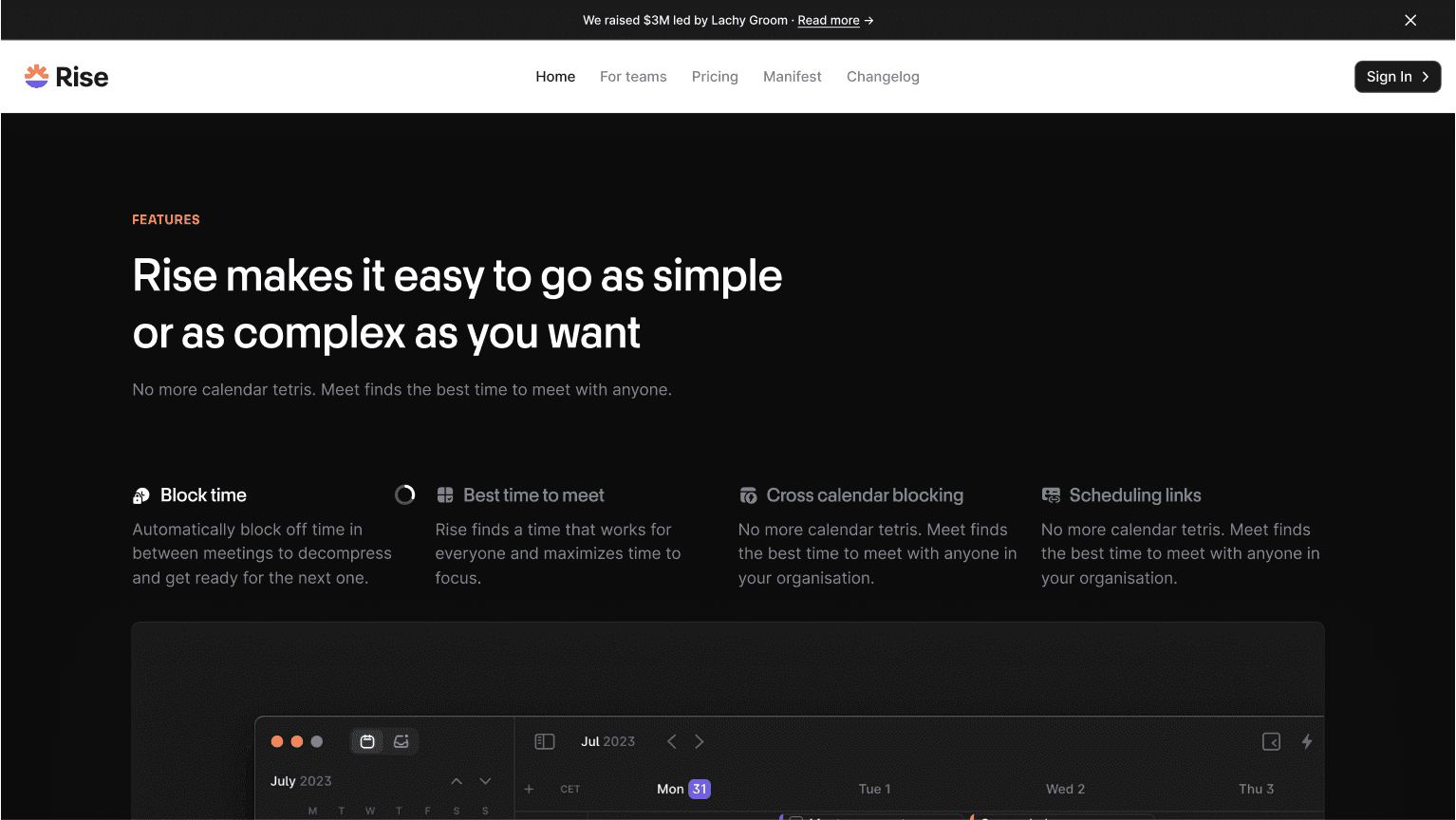The image size is (1456, 820).
Task: Click the orange FEATURES label
Action: [166, 219]
